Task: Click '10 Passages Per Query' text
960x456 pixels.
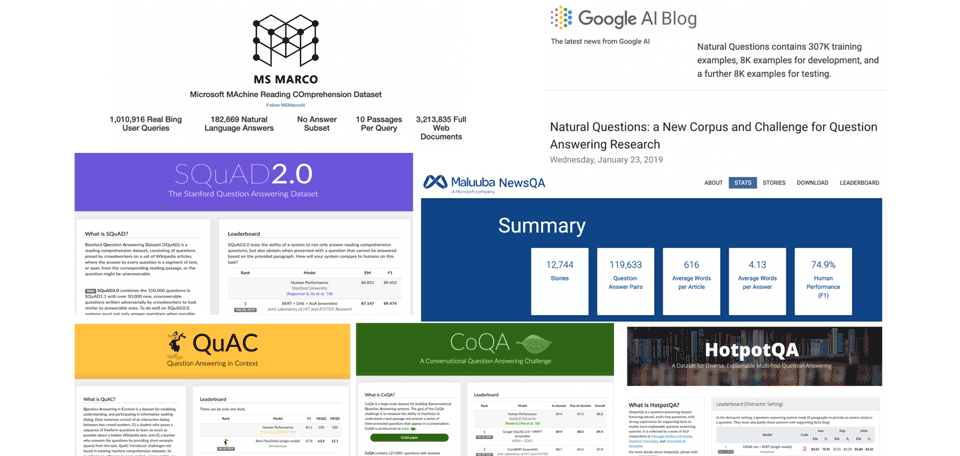Action: point(379,124)
